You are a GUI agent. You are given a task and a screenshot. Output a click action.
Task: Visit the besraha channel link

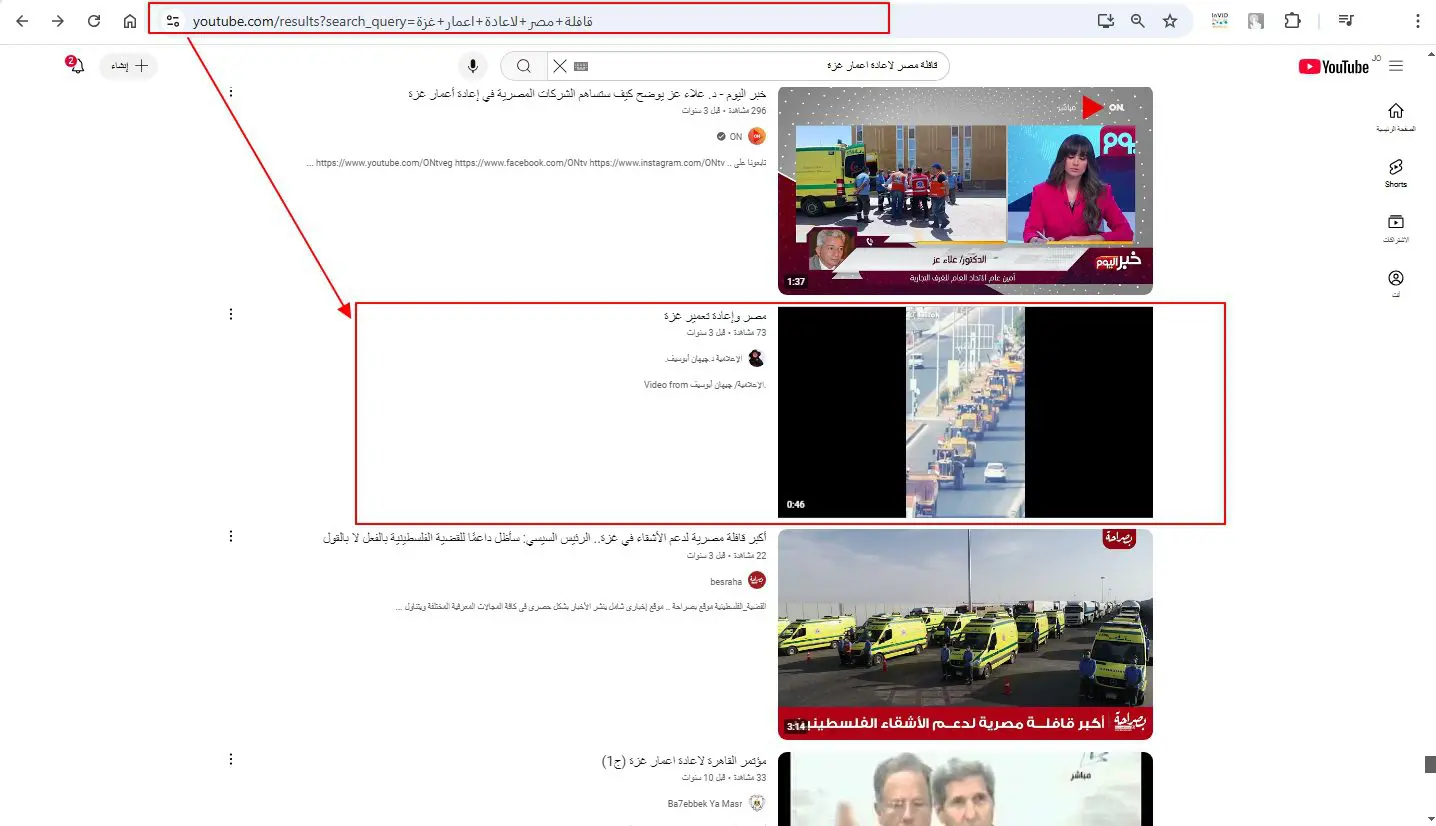coord(727,581)
